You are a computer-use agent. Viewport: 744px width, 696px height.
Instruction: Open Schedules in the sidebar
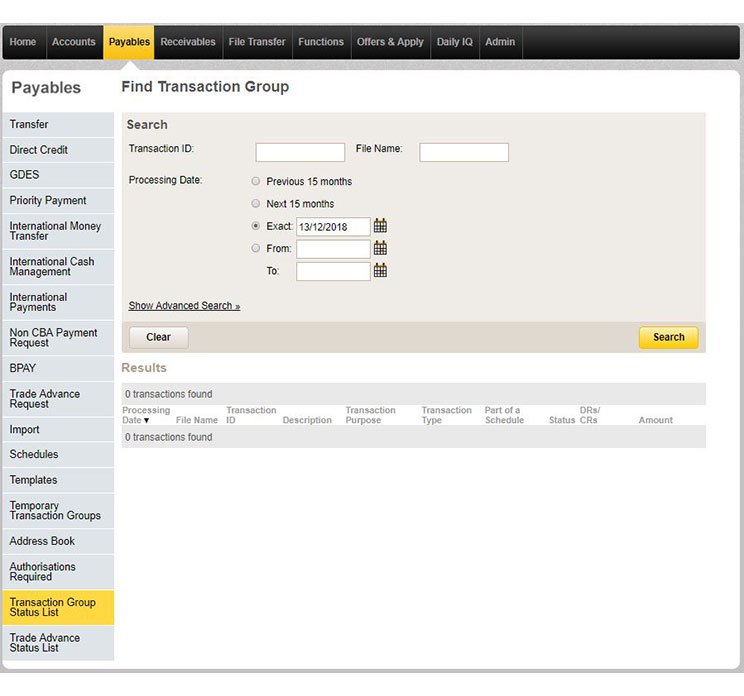click(x=58, y=455)
